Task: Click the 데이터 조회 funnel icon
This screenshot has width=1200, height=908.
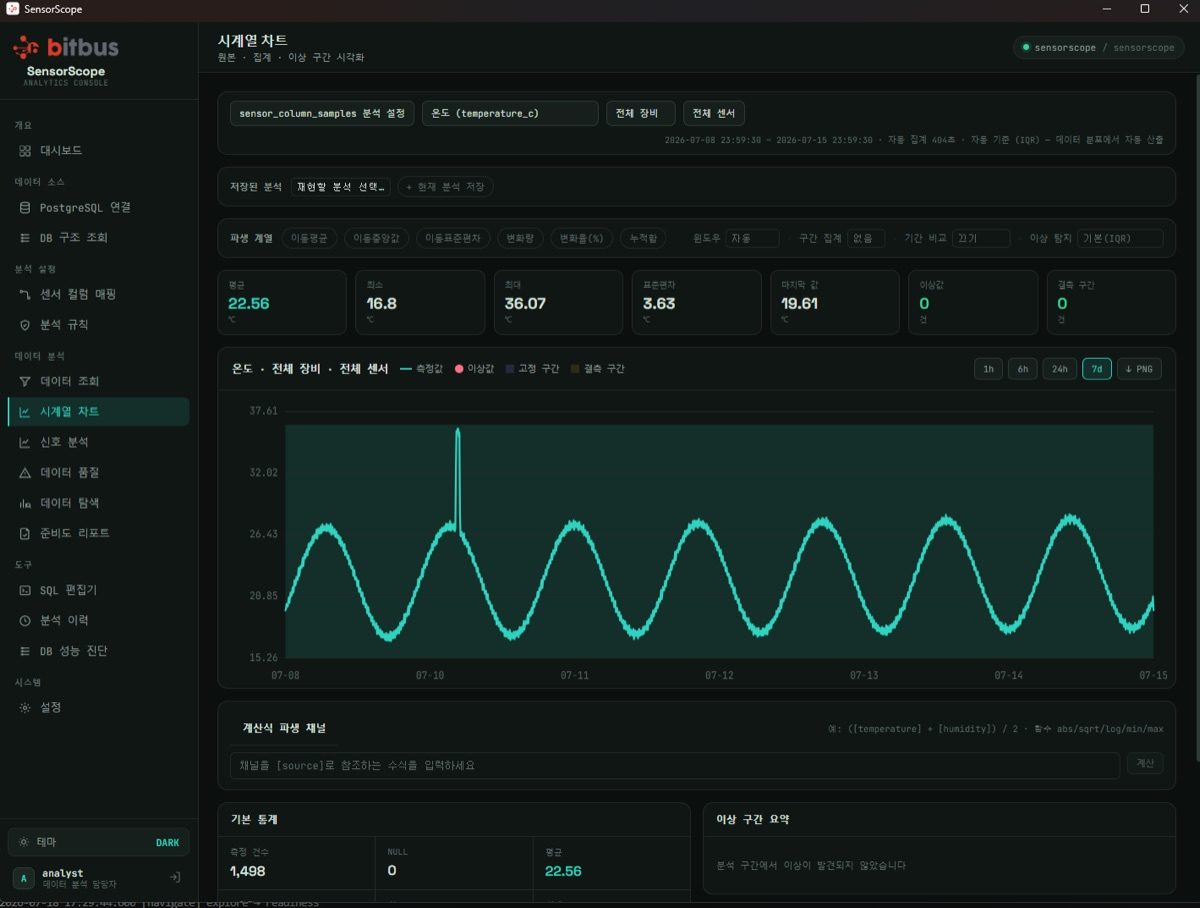Action: [25, 381]
